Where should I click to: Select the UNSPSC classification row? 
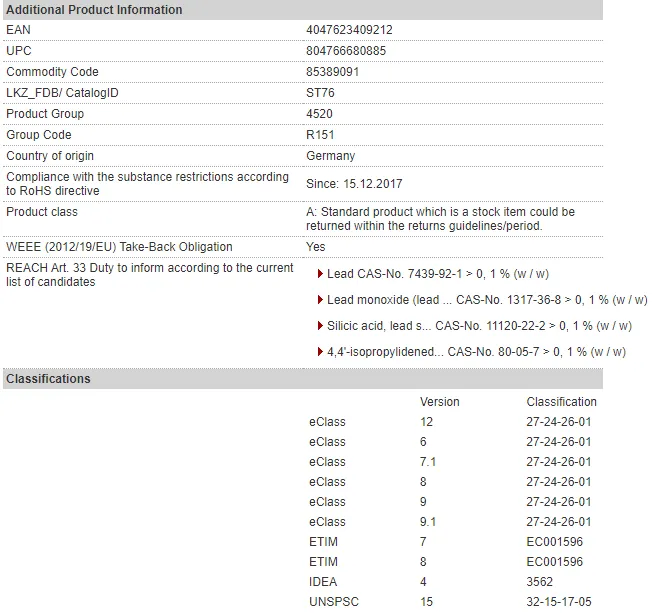[450, 601]
